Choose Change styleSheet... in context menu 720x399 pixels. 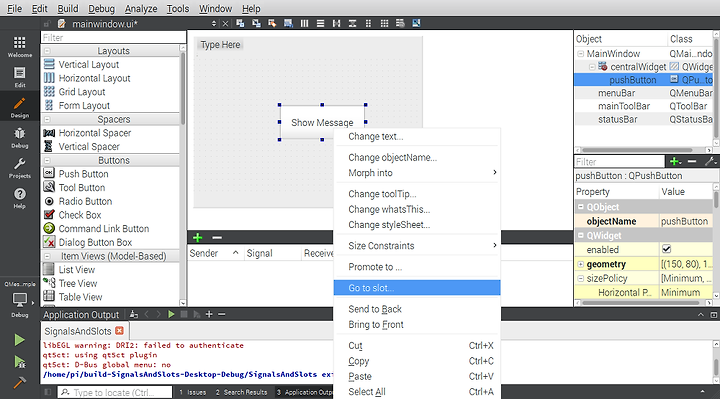pos(417,225)
